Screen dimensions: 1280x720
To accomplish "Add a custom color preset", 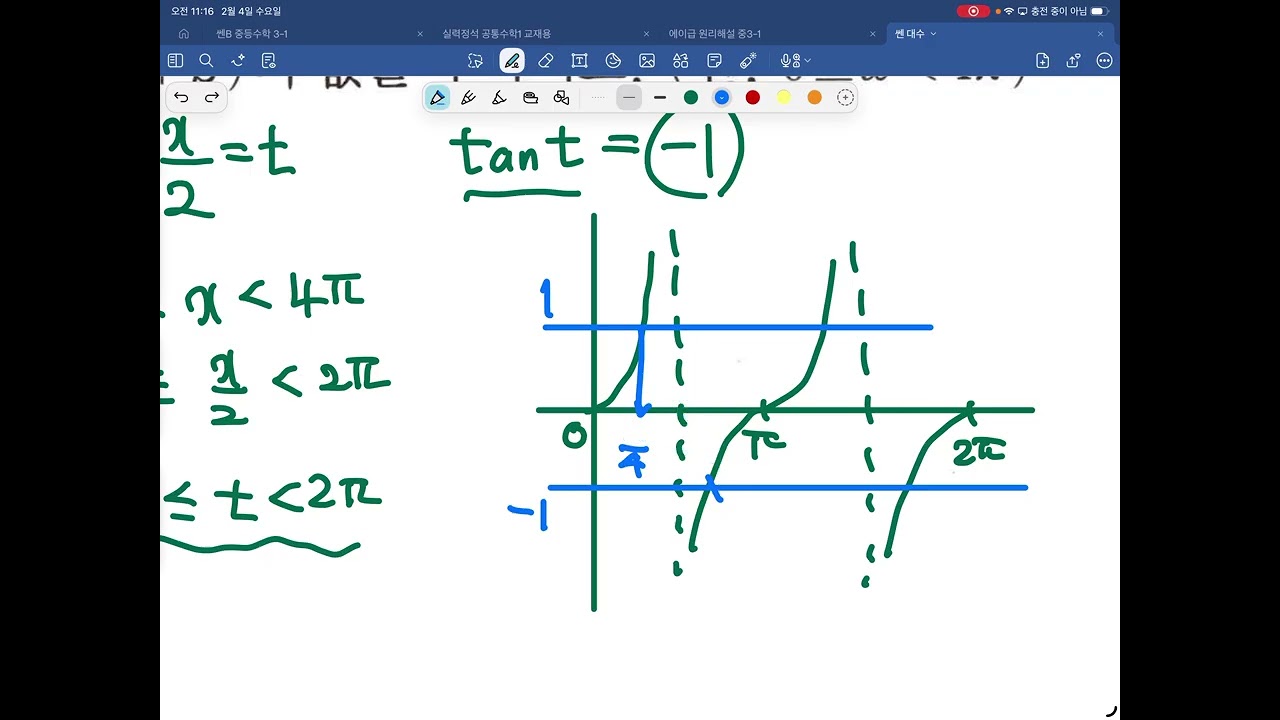I will point(845,97).
